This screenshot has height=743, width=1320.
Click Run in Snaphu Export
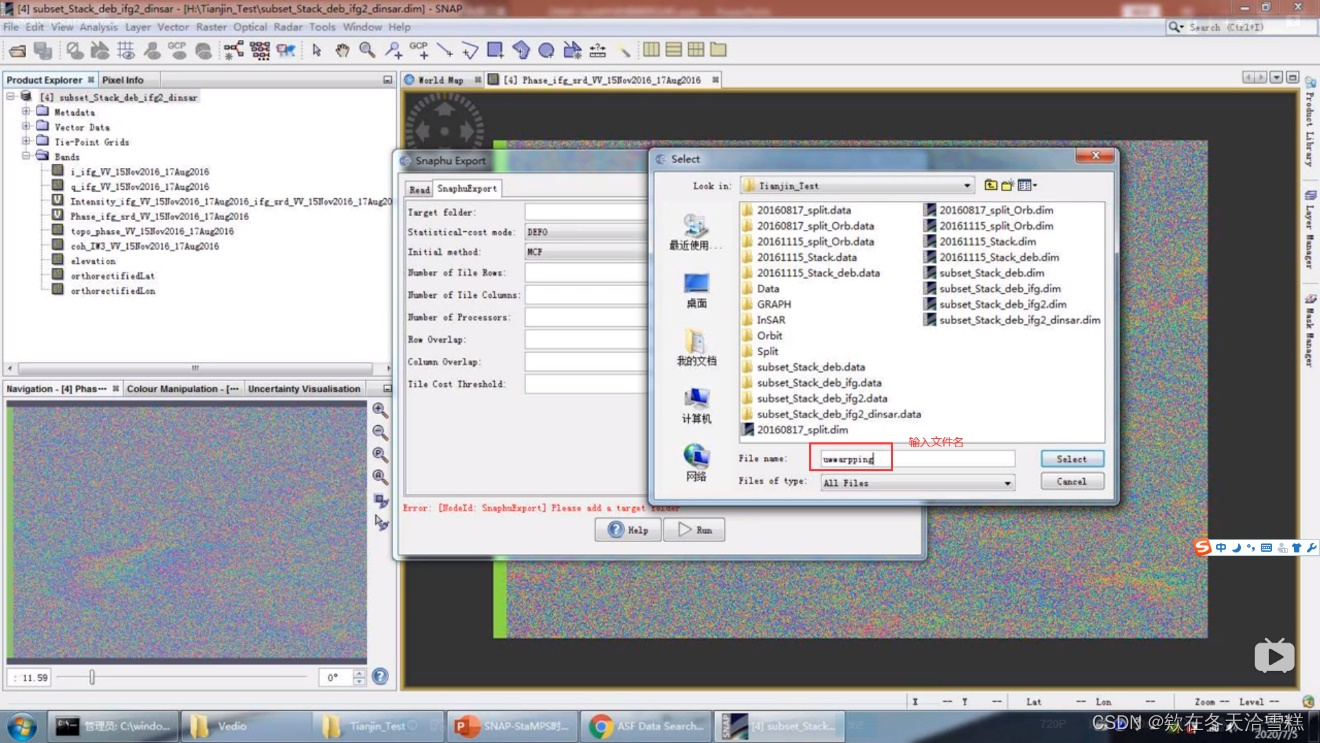[x=694, y=530]
